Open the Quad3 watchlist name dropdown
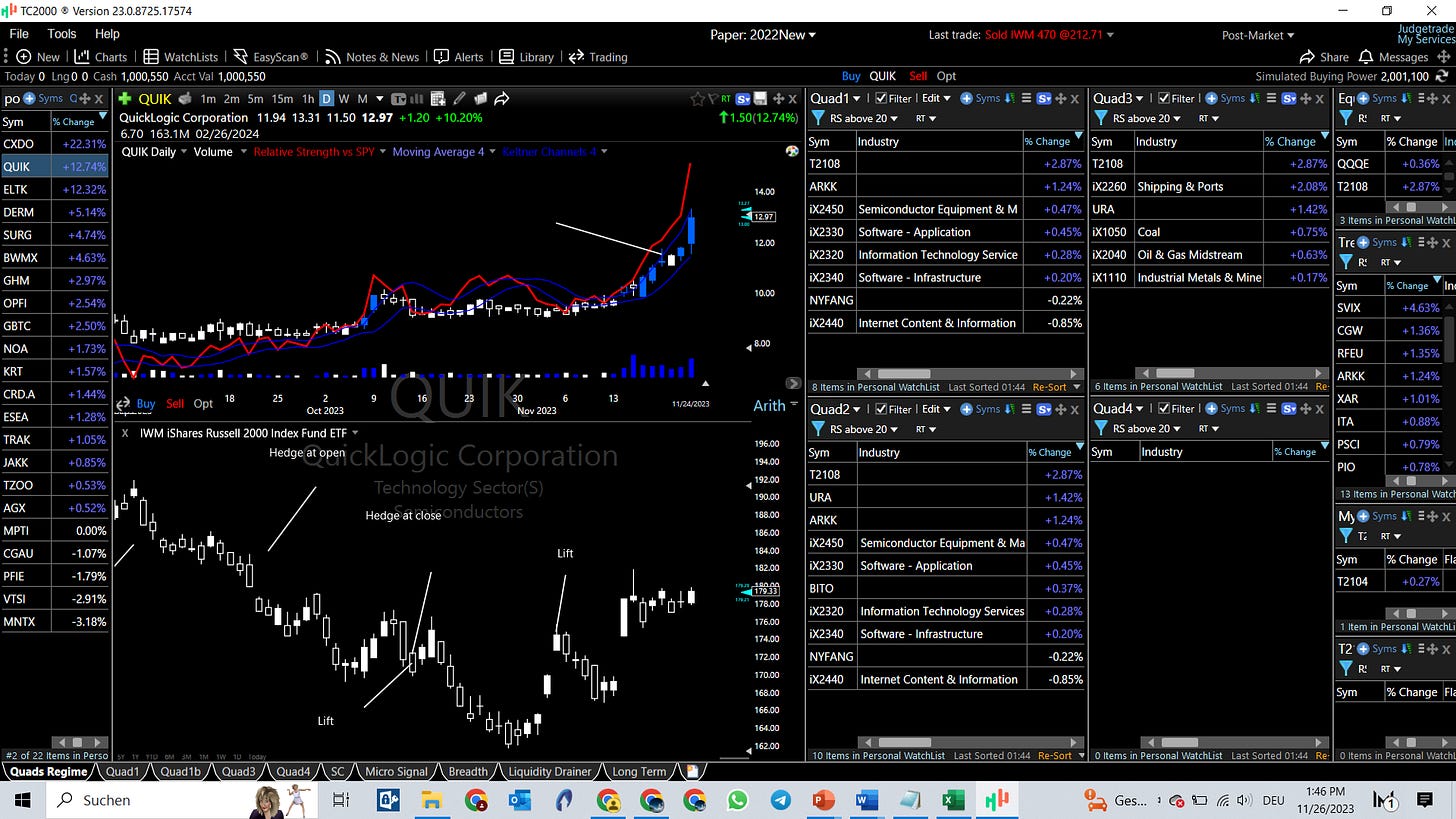 click(x=1119, y=98)
